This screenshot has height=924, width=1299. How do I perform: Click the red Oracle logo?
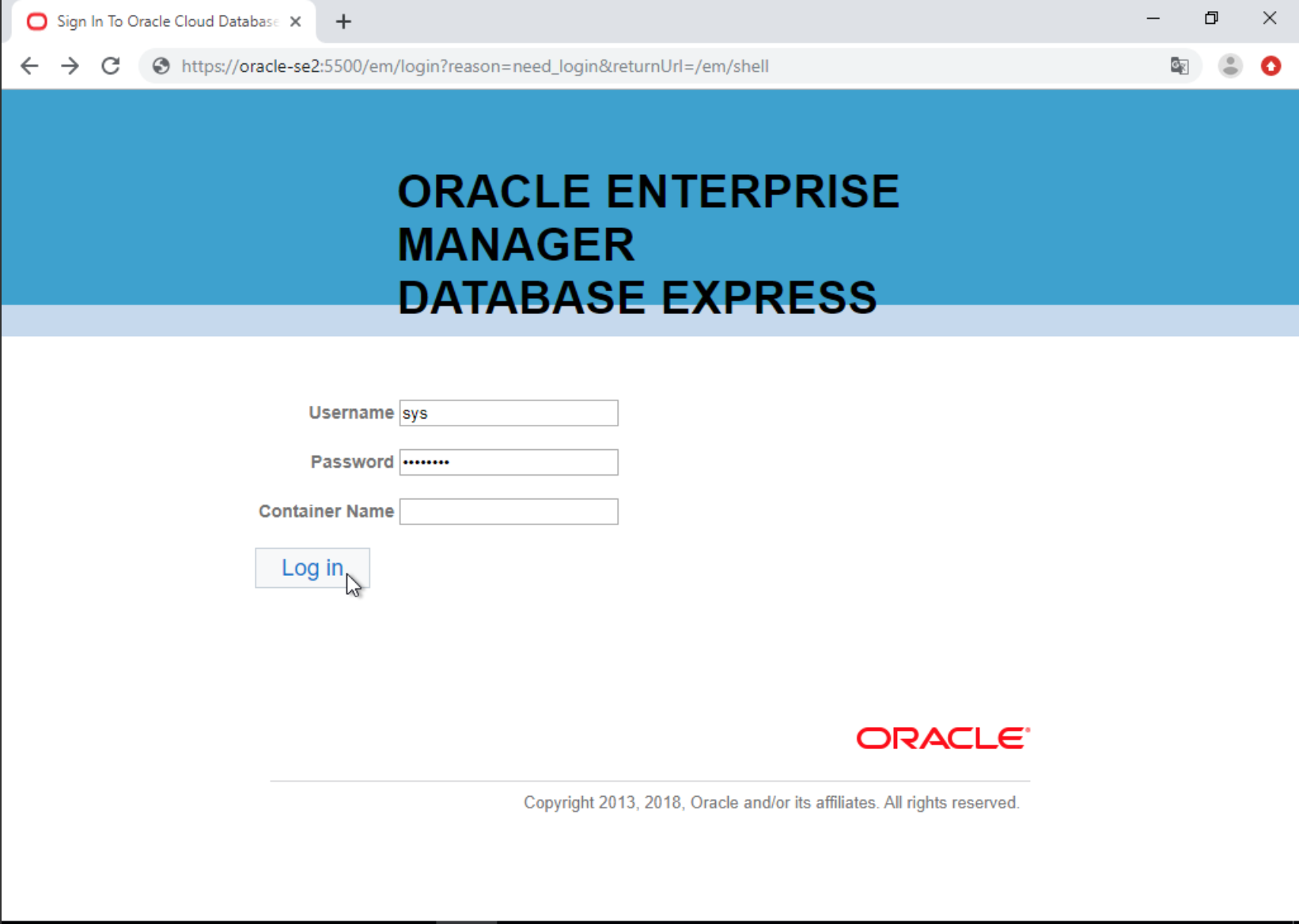tap(943, 738)
